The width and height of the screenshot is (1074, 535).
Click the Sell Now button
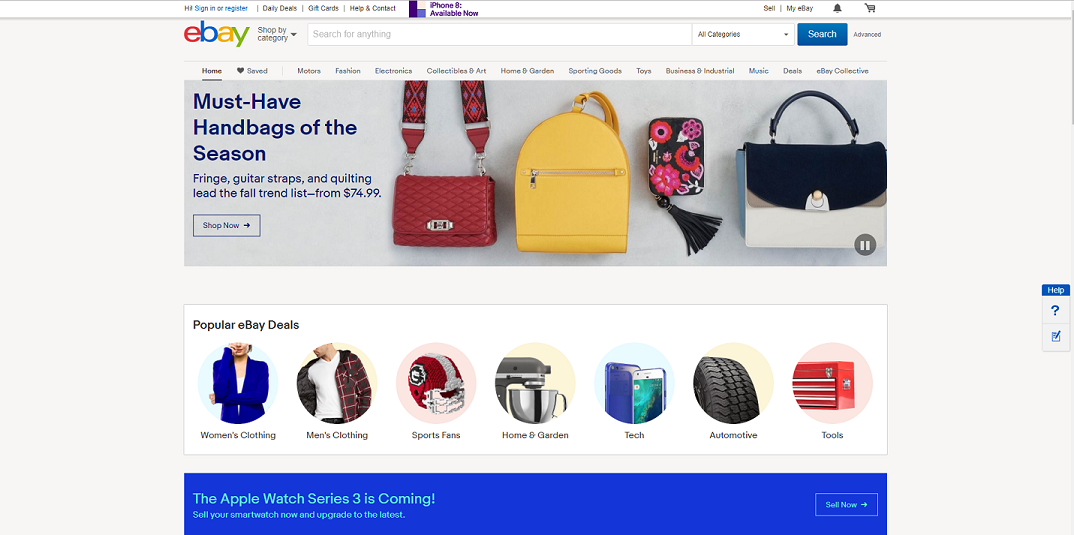coord(846,505)
